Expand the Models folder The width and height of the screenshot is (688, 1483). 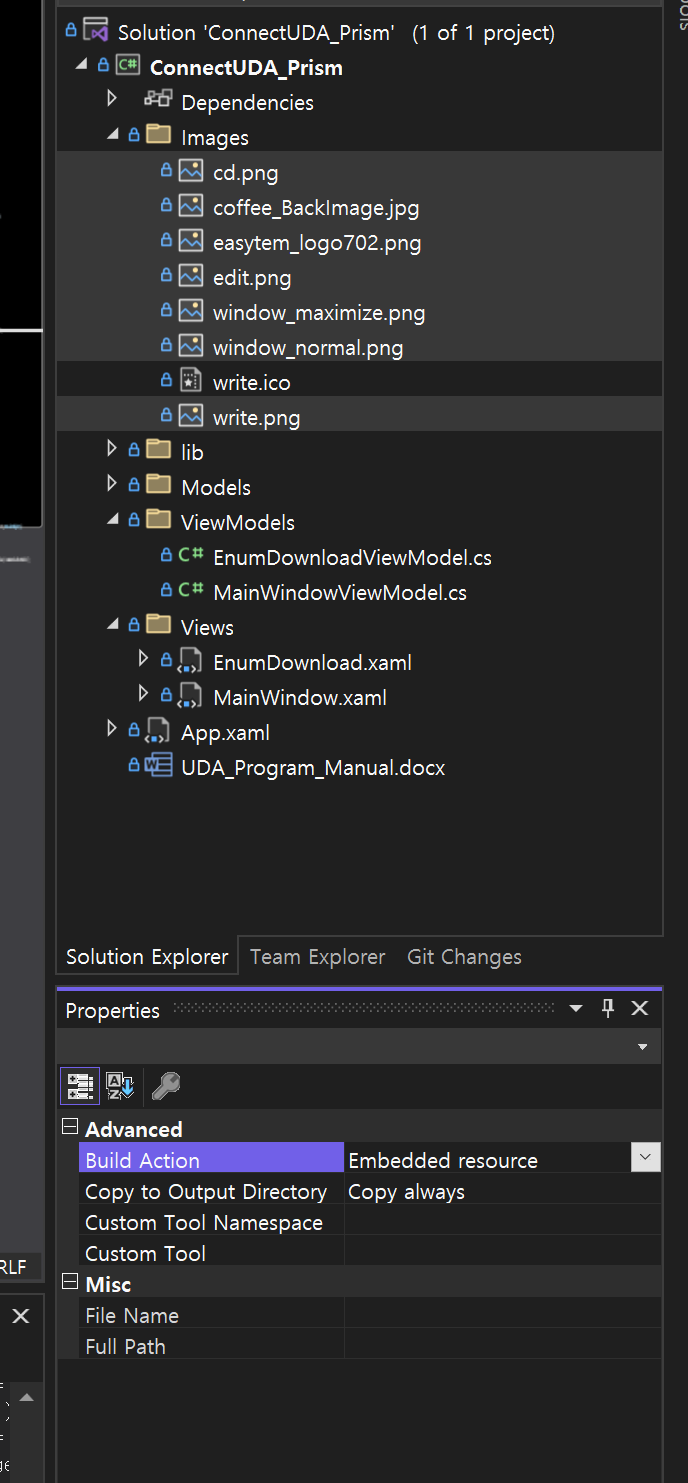coord(112,484)
